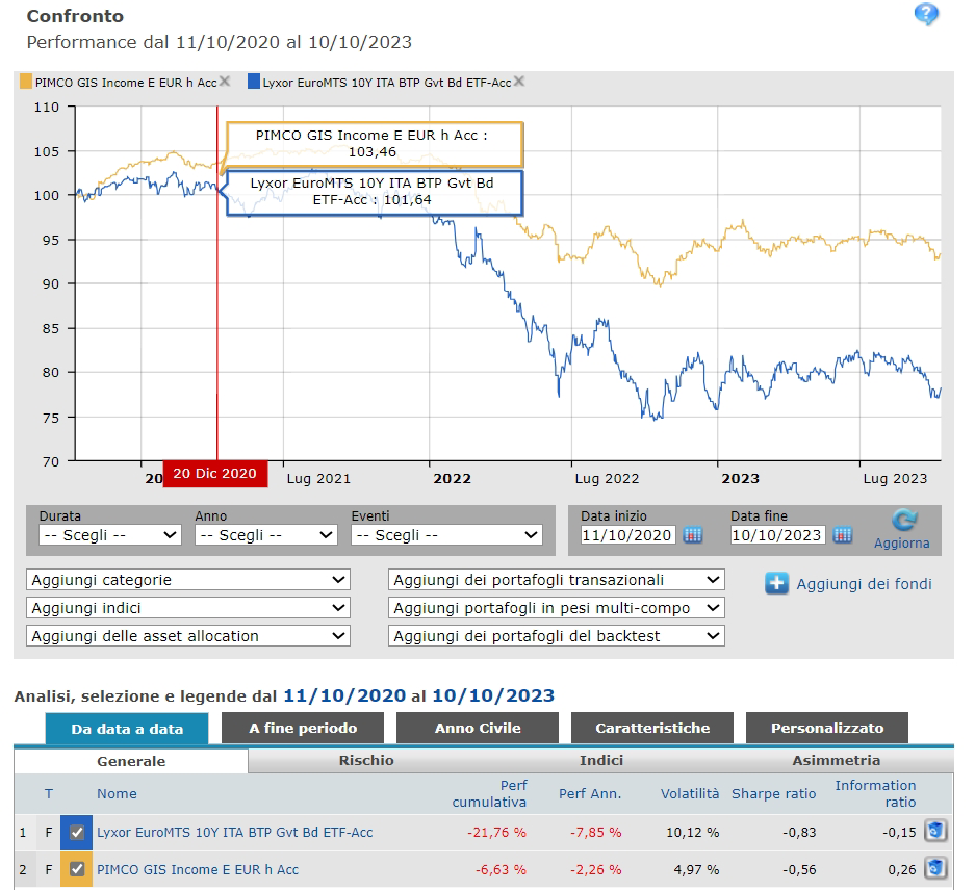The image size is (977, 890).
Task: Sort by Perf cumulativa column header
Action: tap(490, 793)
